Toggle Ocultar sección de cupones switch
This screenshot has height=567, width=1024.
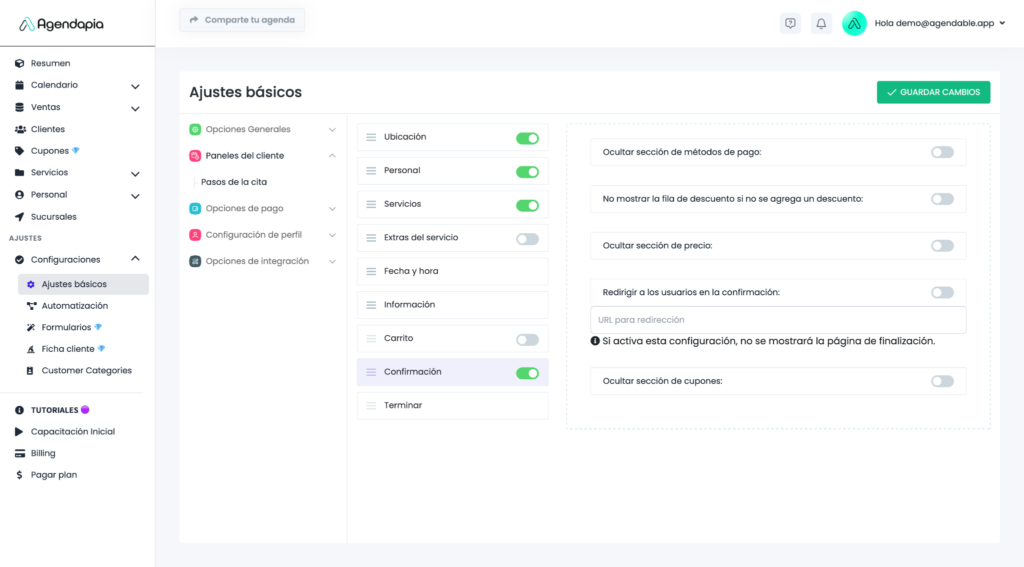(942, 381)
